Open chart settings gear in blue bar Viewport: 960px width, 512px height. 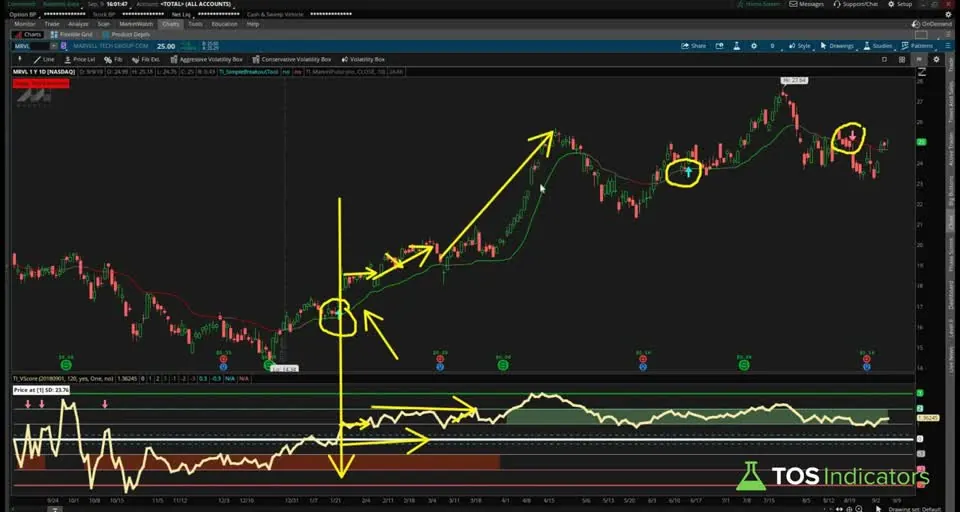tap(754, 46)
